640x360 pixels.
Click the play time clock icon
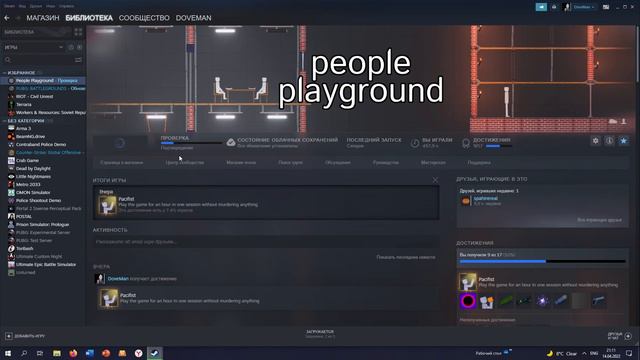pyautogui.click(x=415, y=143)
